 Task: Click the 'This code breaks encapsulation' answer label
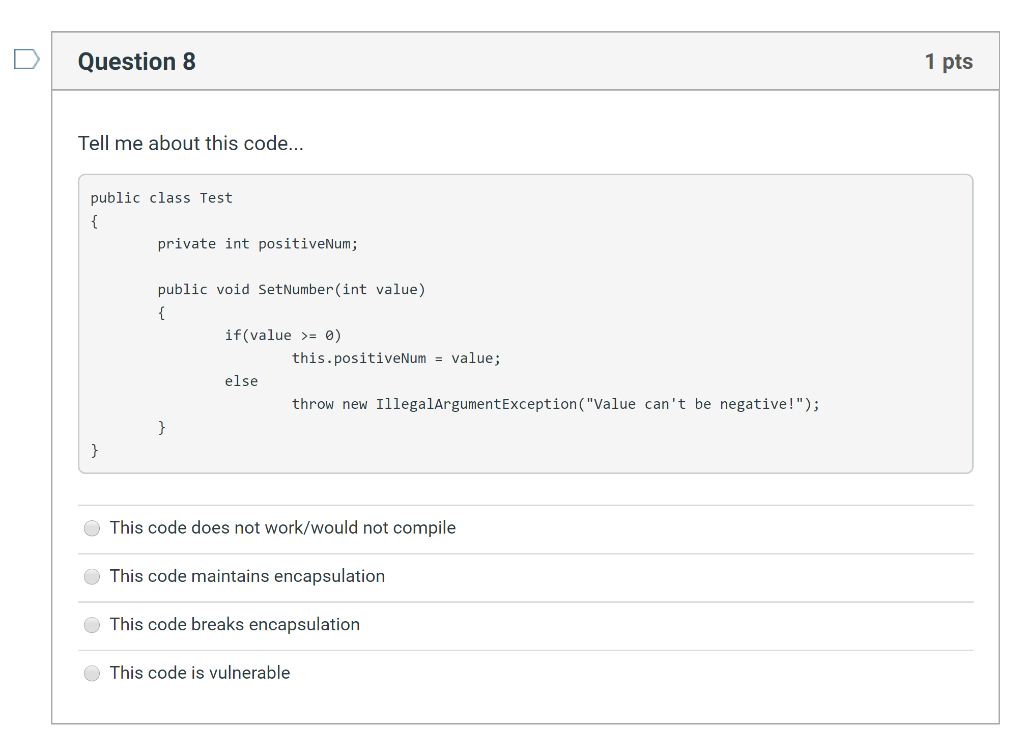[234, 625]
